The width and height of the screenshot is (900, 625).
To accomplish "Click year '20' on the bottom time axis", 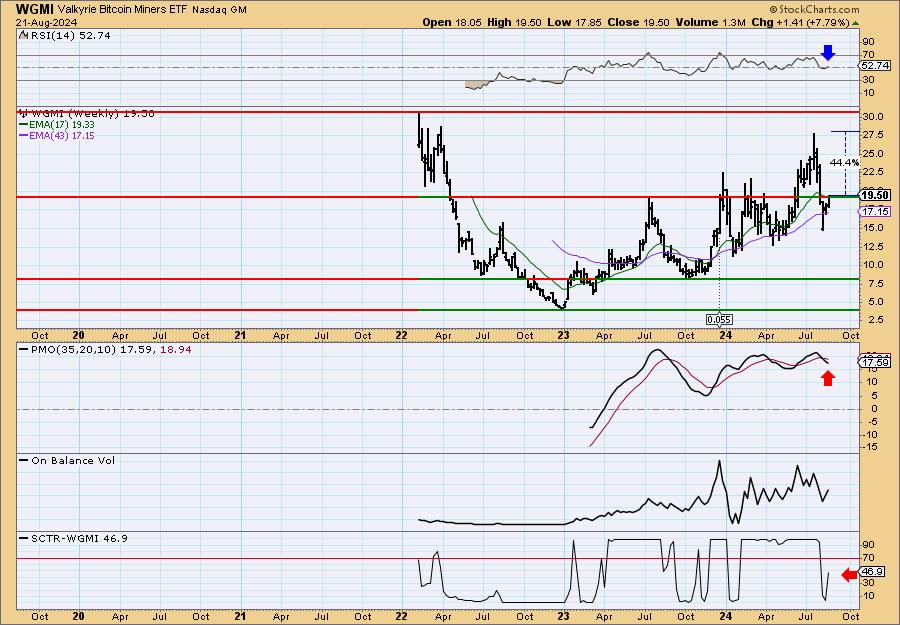I will click(79, 616).
